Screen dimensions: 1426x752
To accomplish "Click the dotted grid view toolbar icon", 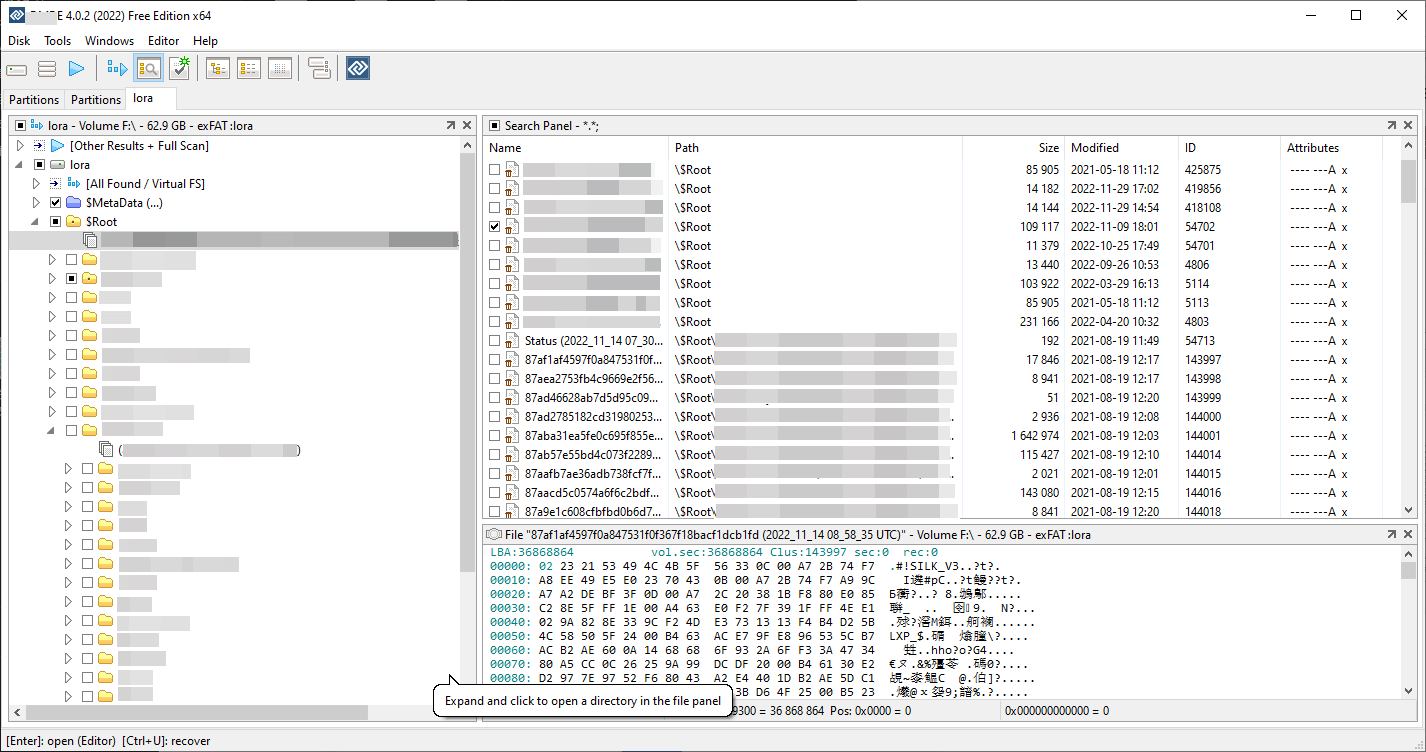I will click(x=280, y=68).
